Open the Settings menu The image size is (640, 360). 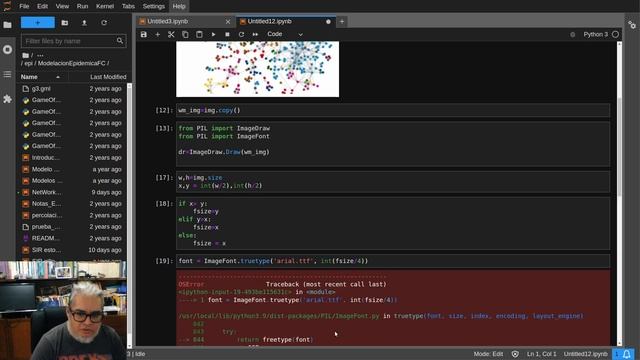(153, 6)
